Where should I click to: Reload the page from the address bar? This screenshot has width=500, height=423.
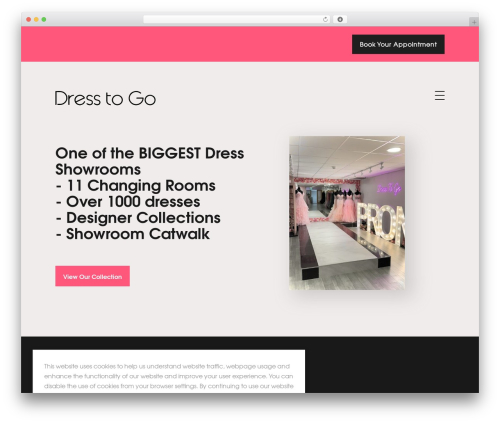325,20
